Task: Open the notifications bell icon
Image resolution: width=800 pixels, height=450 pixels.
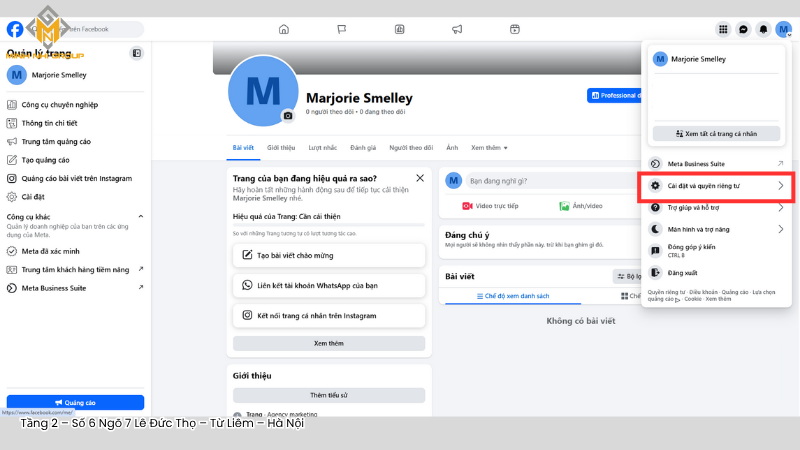Action: pos(763,29)
